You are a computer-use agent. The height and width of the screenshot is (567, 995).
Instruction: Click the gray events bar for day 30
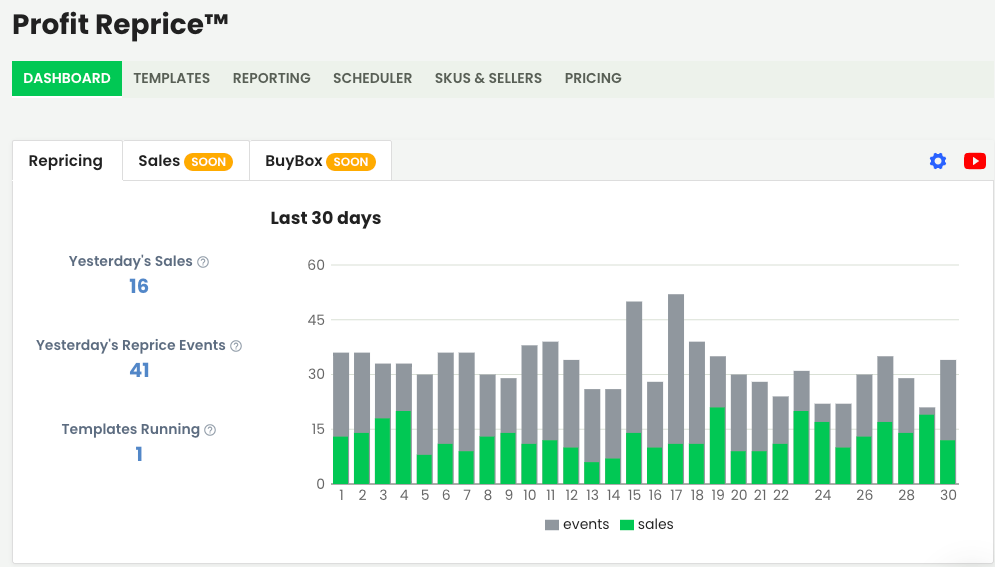pos(948,400)
